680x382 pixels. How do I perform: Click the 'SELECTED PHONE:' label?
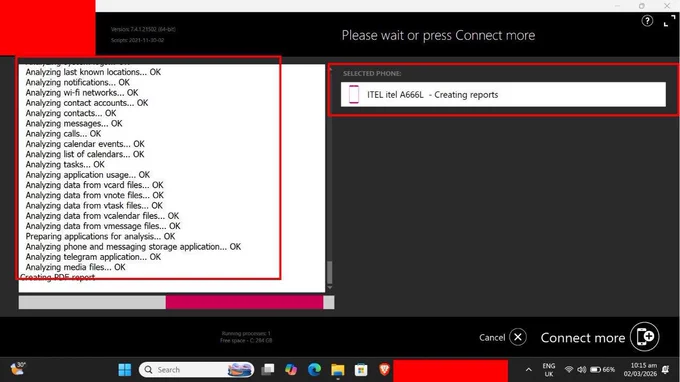(372, 73)
